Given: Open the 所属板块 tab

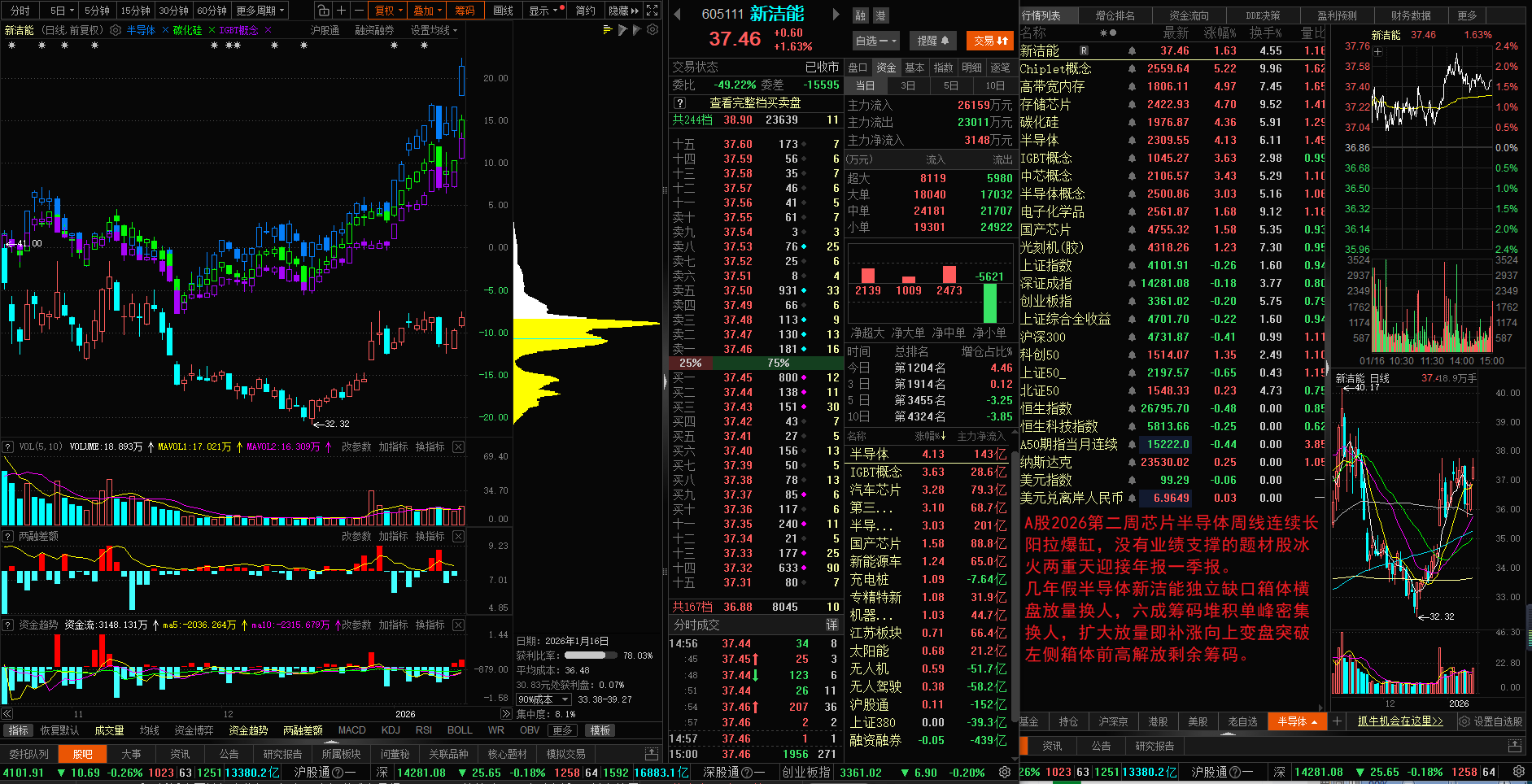Looking at the screenshot, I should pos(341,754).
